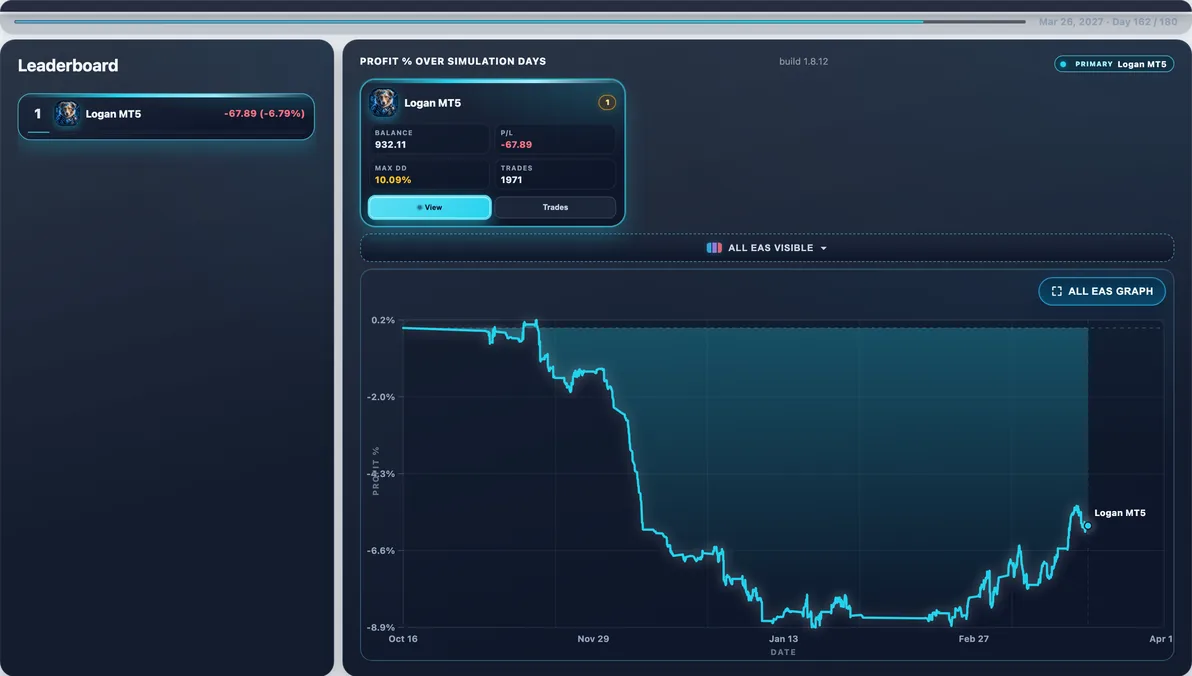
Task: Click the rank 1 badge on EA card
Action: click(607, 103)
